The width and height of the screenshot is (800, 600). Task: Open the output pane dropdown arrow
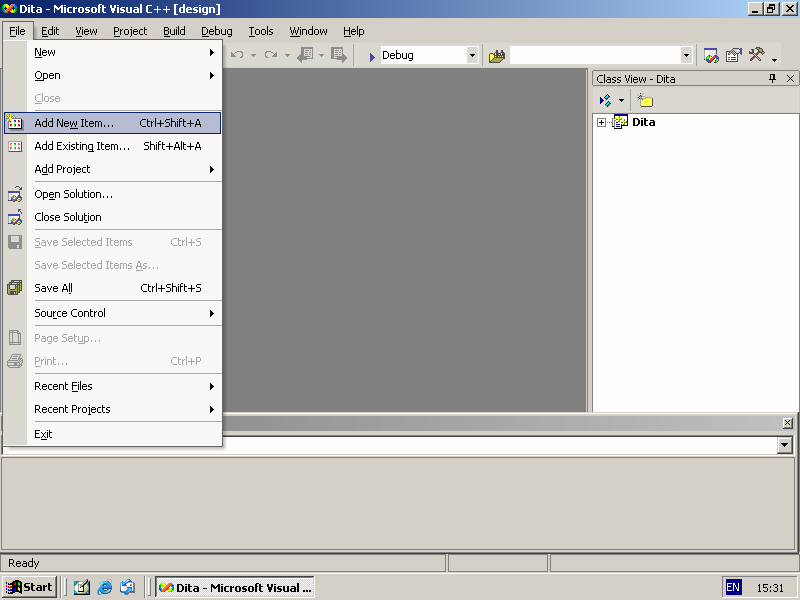(x=785, y=445)
